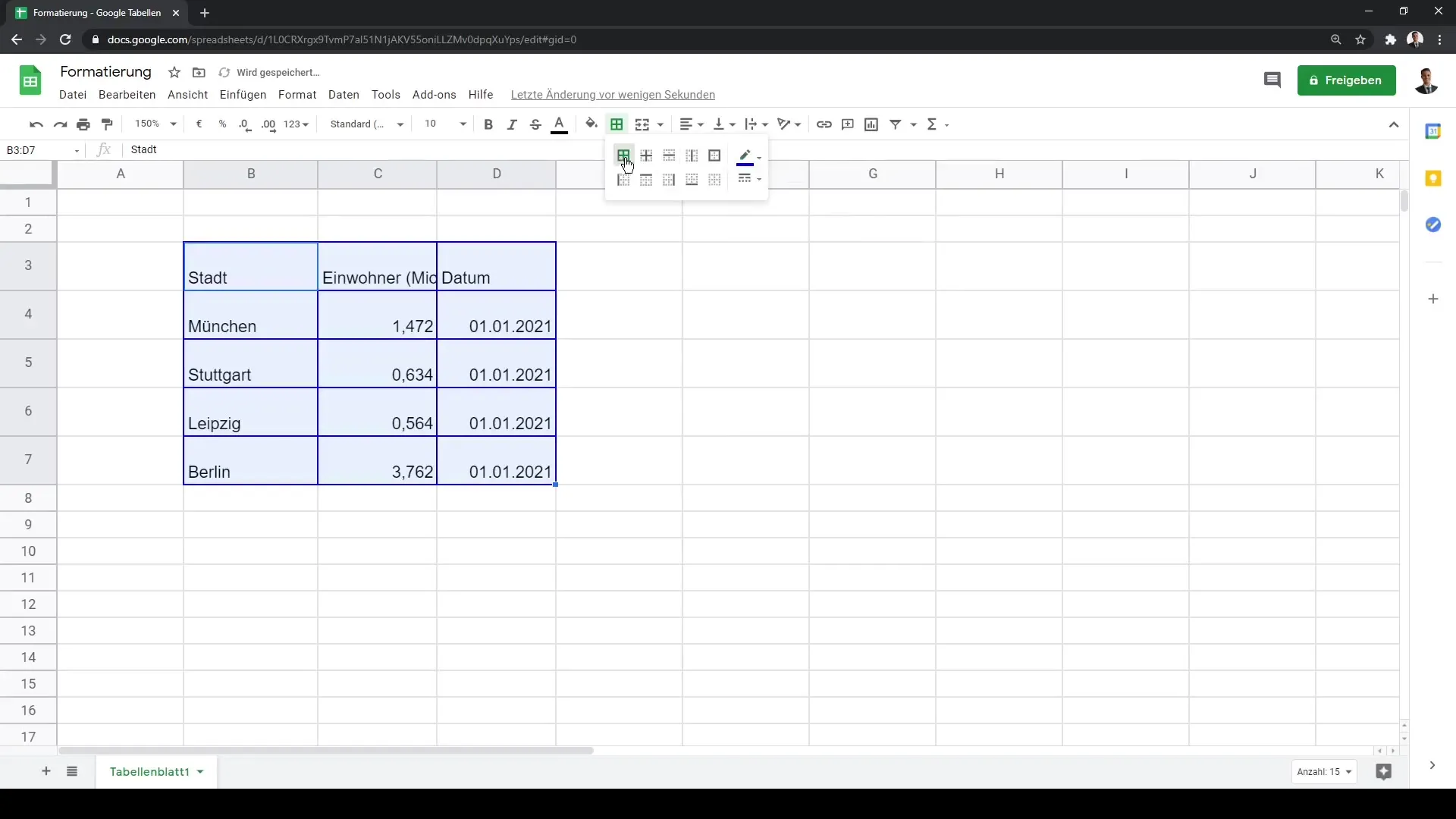Viewport: 1456px width, 819px height.
Task: Open the text color picker
Action: [560, 124]
